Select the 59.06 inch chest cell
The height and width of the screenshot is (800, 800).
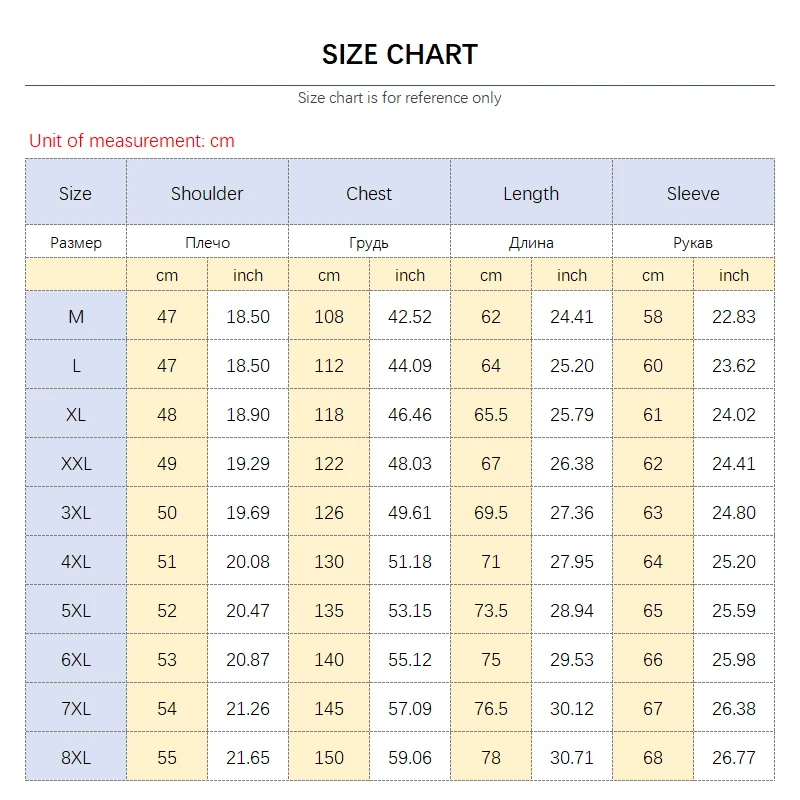click(x=410, y=758)
